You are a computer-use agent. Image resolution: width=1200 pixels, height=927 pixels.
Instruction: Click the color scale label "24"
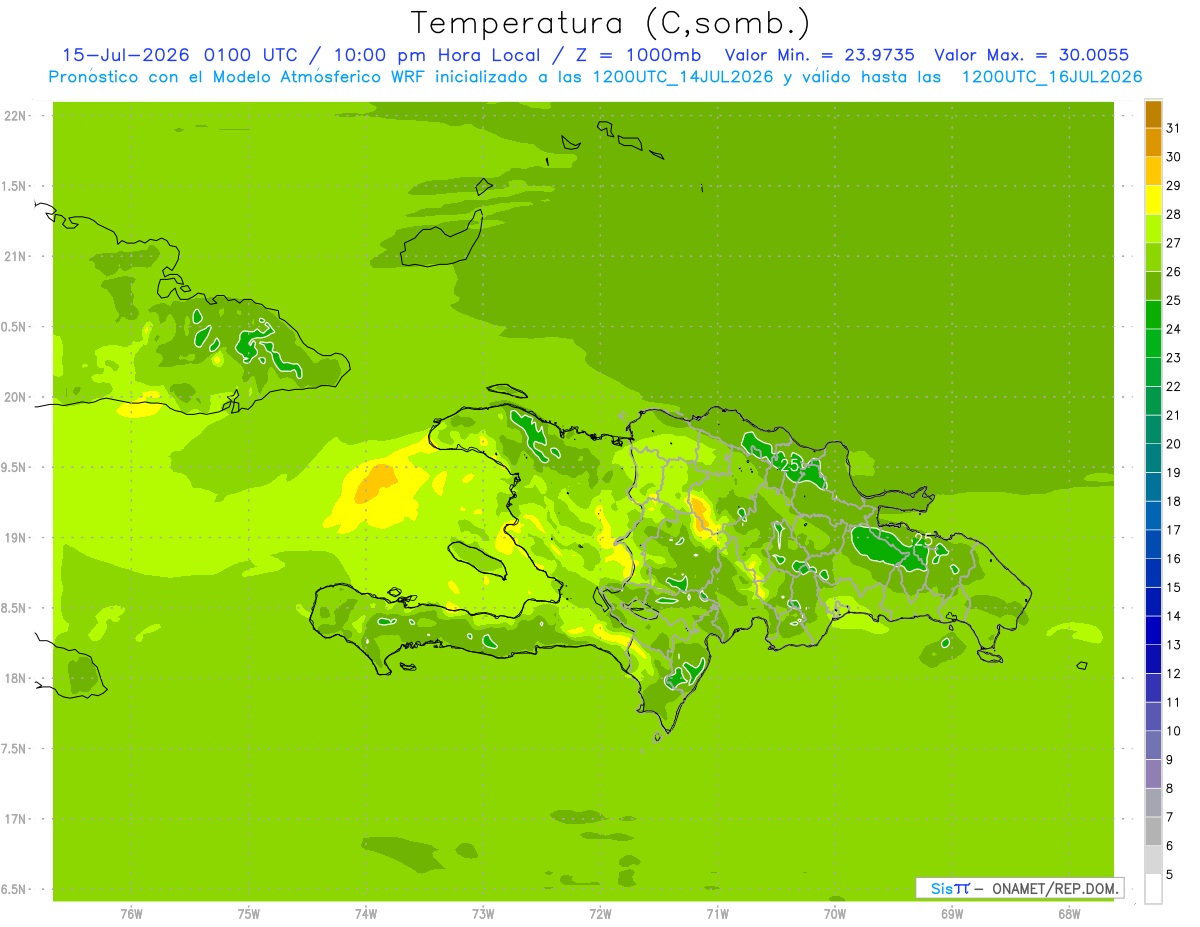tap(1173, 329)
